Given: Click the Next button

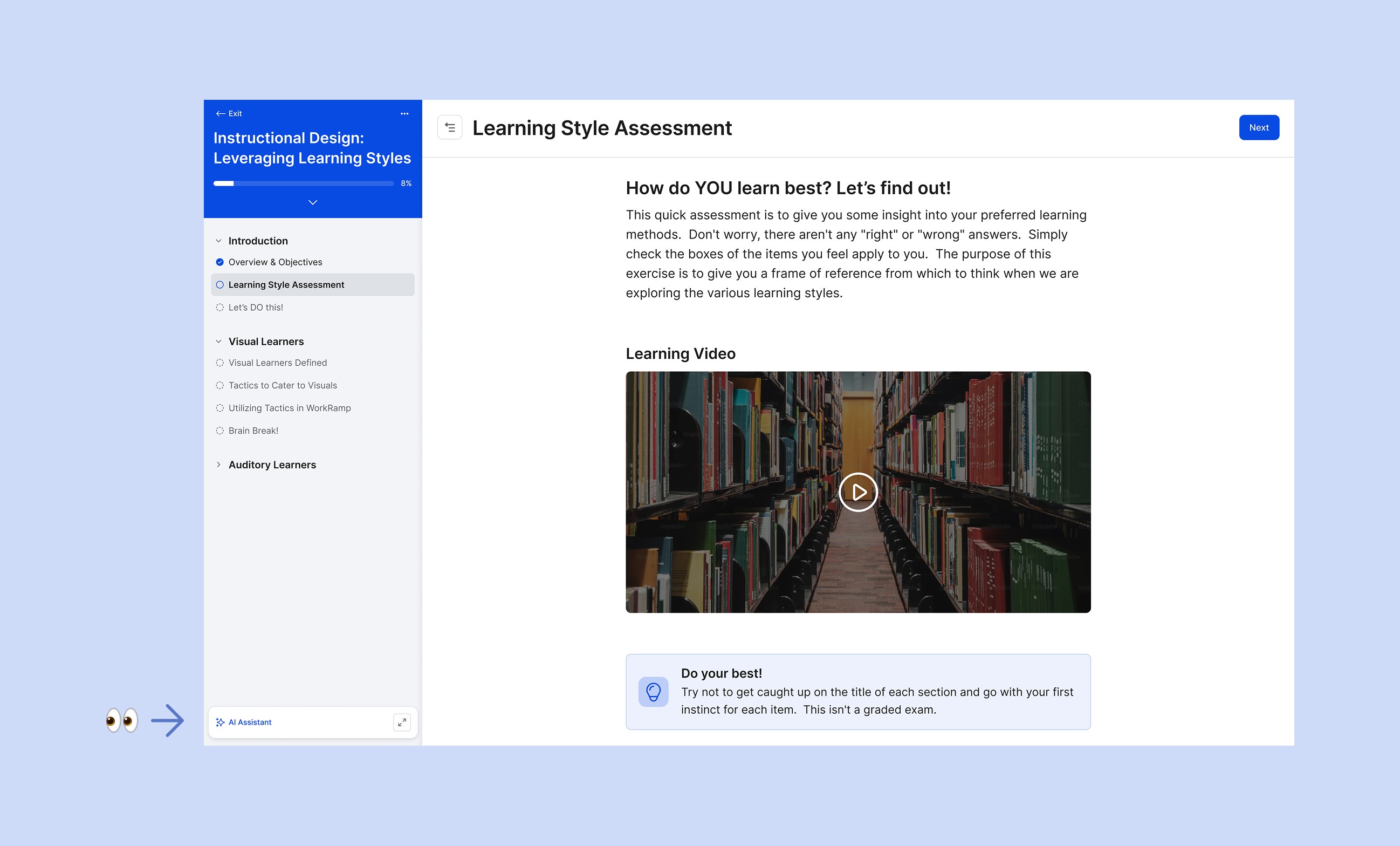Looking at the screenshot, I should pos(1259,127).
